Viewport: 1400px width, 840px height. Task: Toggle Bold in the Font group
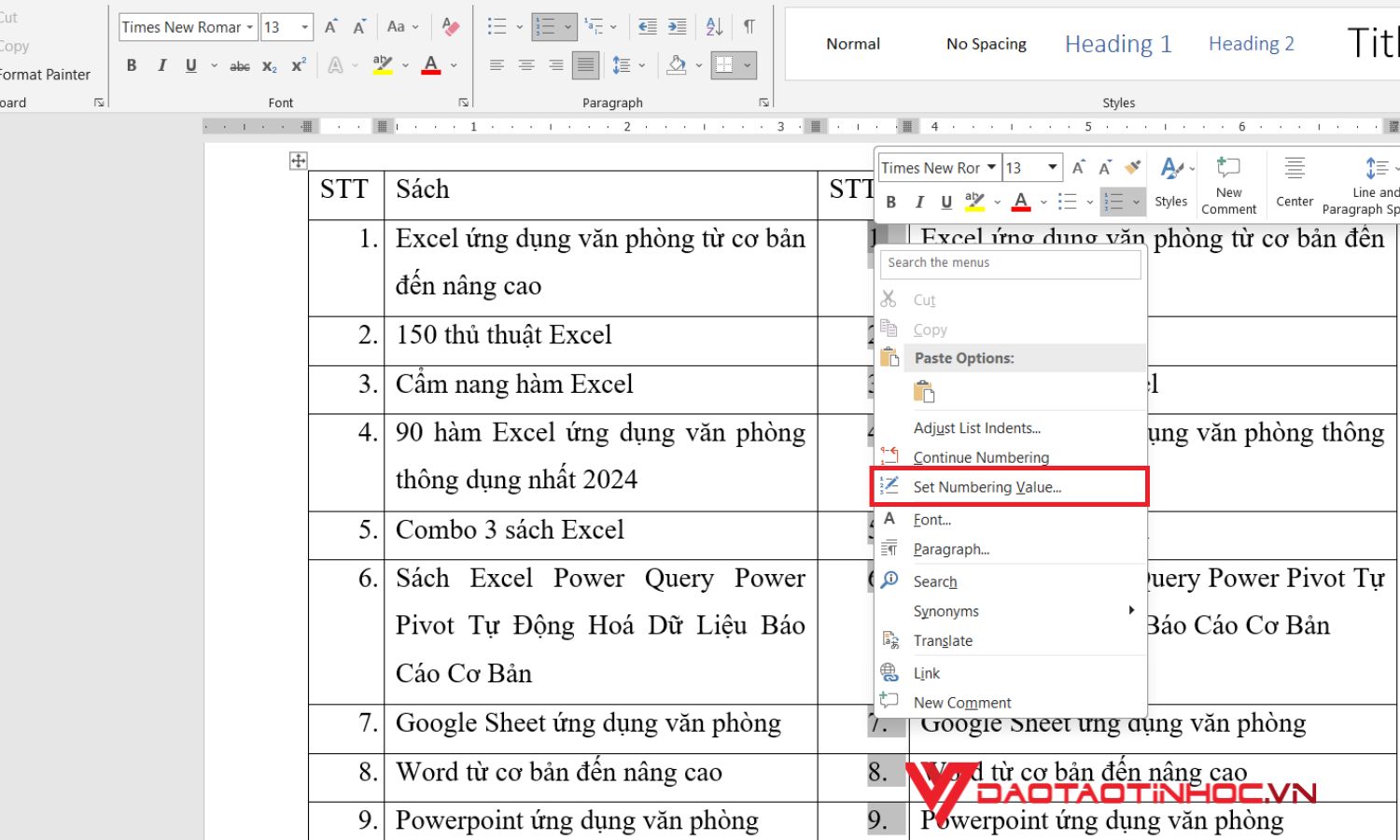coord(131,65)
